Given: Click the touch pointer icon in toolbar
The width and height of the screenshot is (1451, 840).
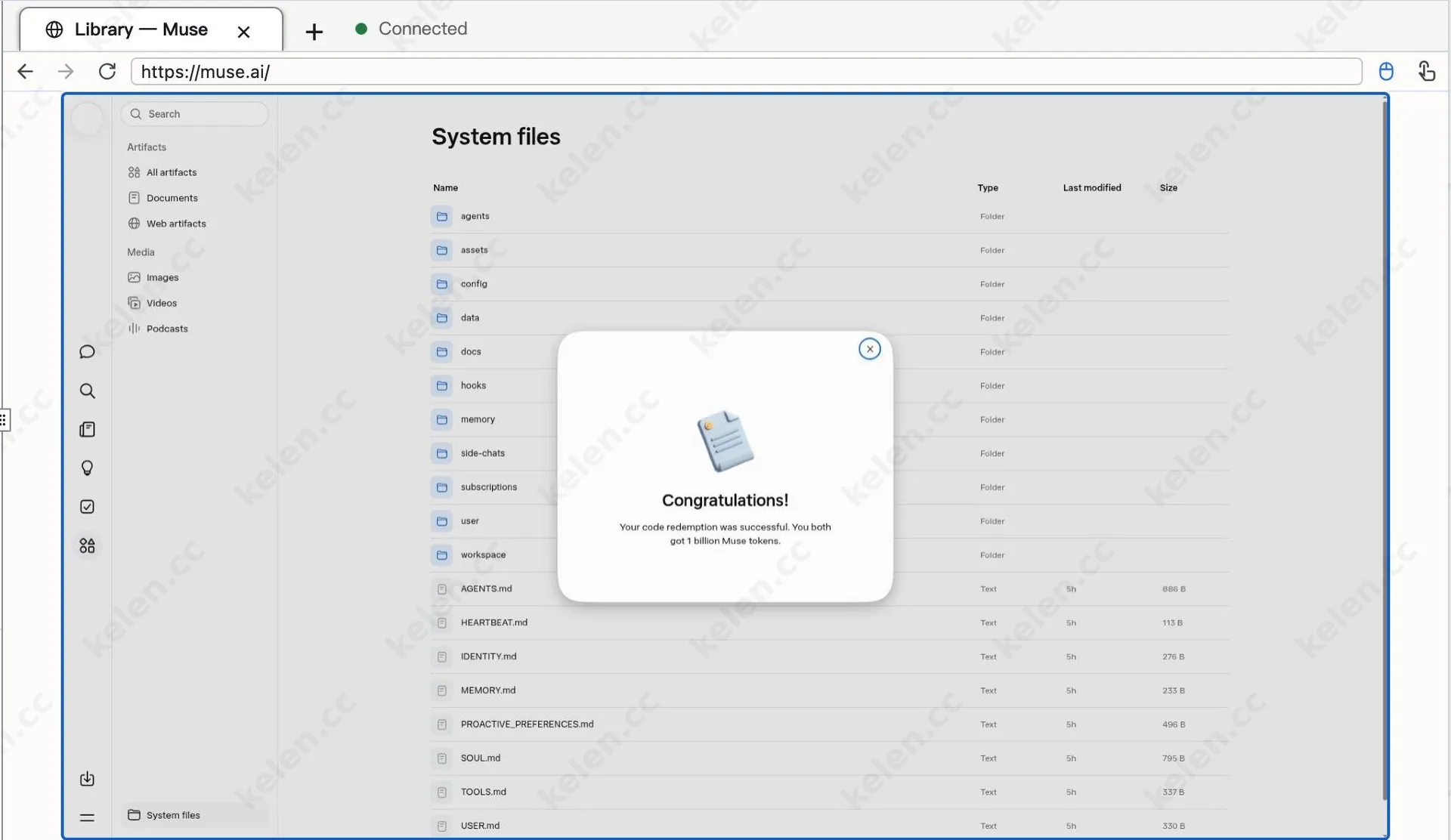Looking at the screenshot, I should click(x=1426, y=71).
